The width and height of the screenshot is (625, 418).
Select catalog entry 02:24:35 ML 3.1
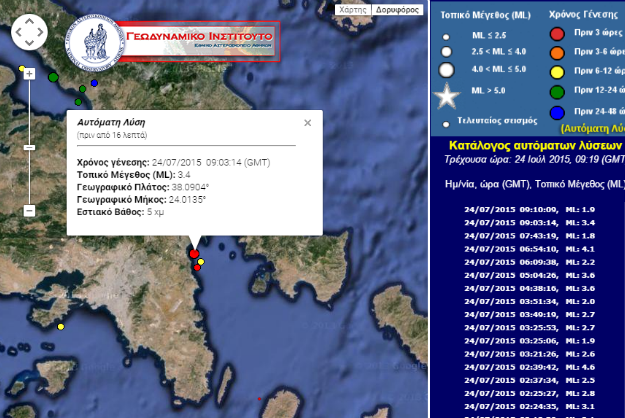(x=530, y=407)
